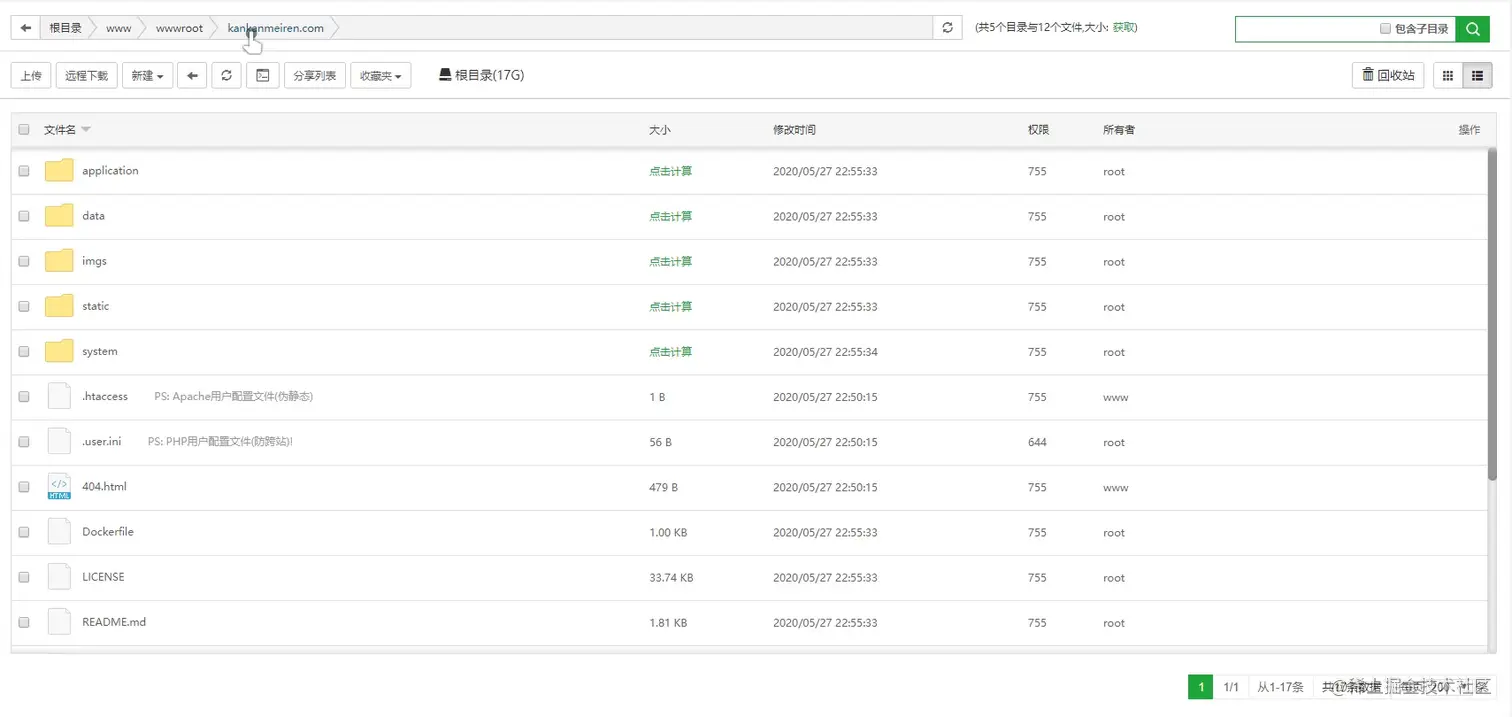Viewport: 1512px width, 717px height.
Task: Click the .htaccess file icon
Action: pyautogui.click(x=59, y=396)
